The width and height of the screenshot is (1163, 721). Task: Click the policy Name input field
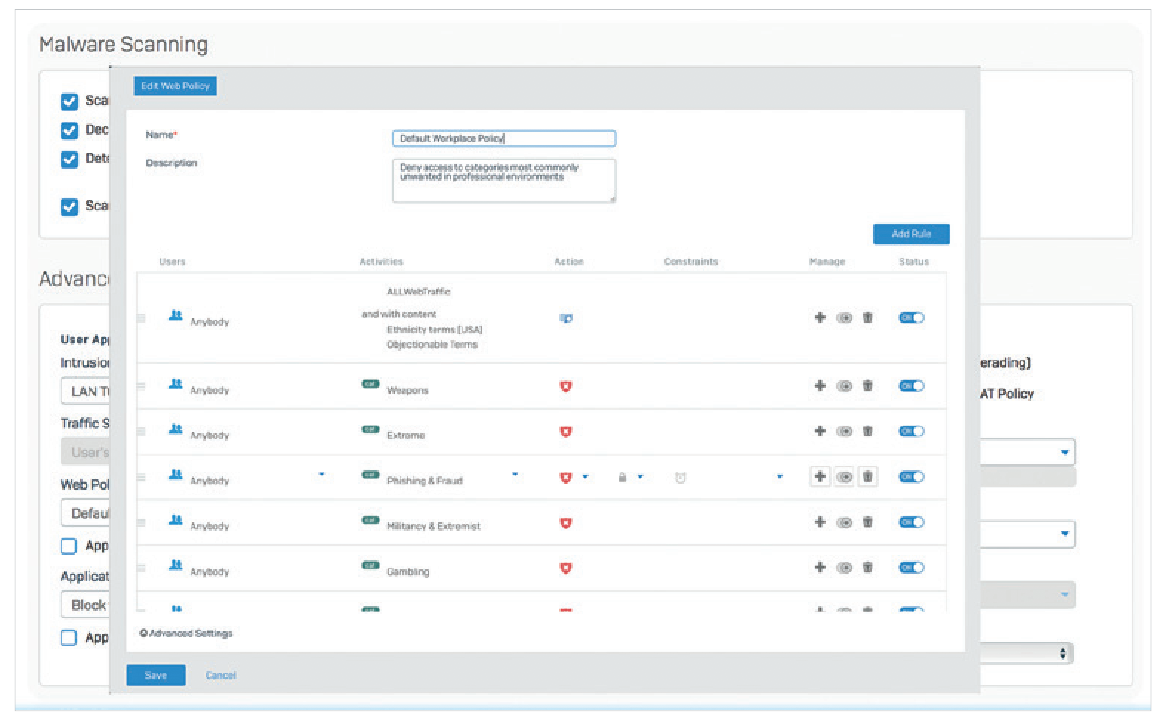tap(504, 139)
